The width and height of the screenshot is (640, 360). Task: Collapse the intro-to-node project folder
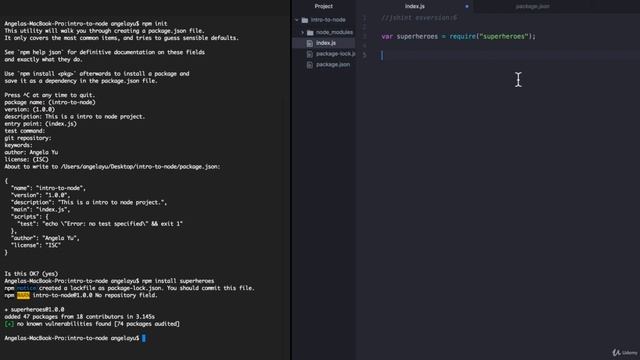click(x=297, y=20)
